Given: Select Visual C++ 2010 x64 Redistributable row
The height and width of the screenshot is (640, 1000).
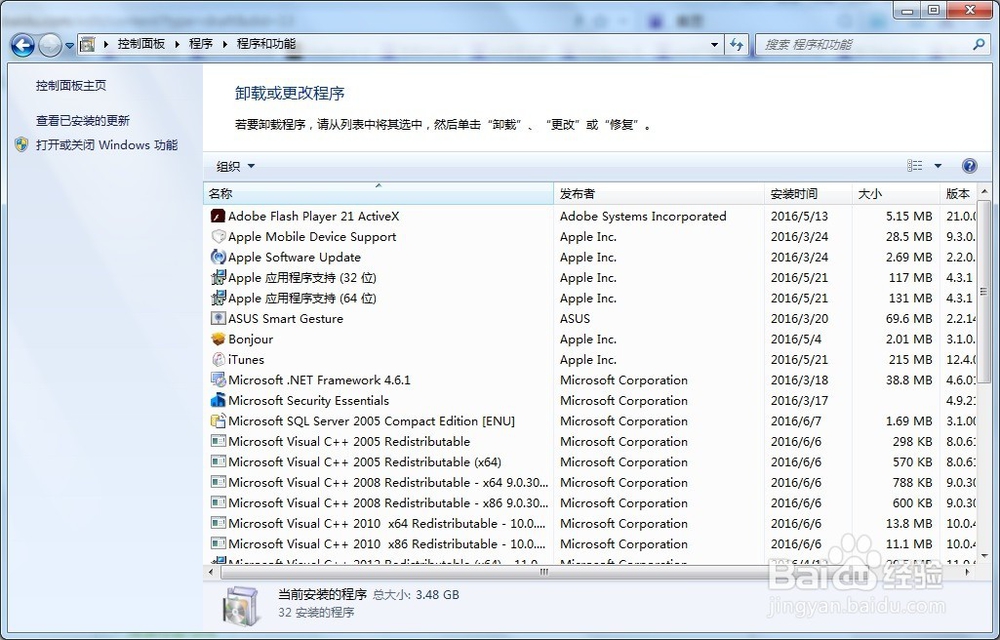Looking at the screenshot, I should point(590,523).
